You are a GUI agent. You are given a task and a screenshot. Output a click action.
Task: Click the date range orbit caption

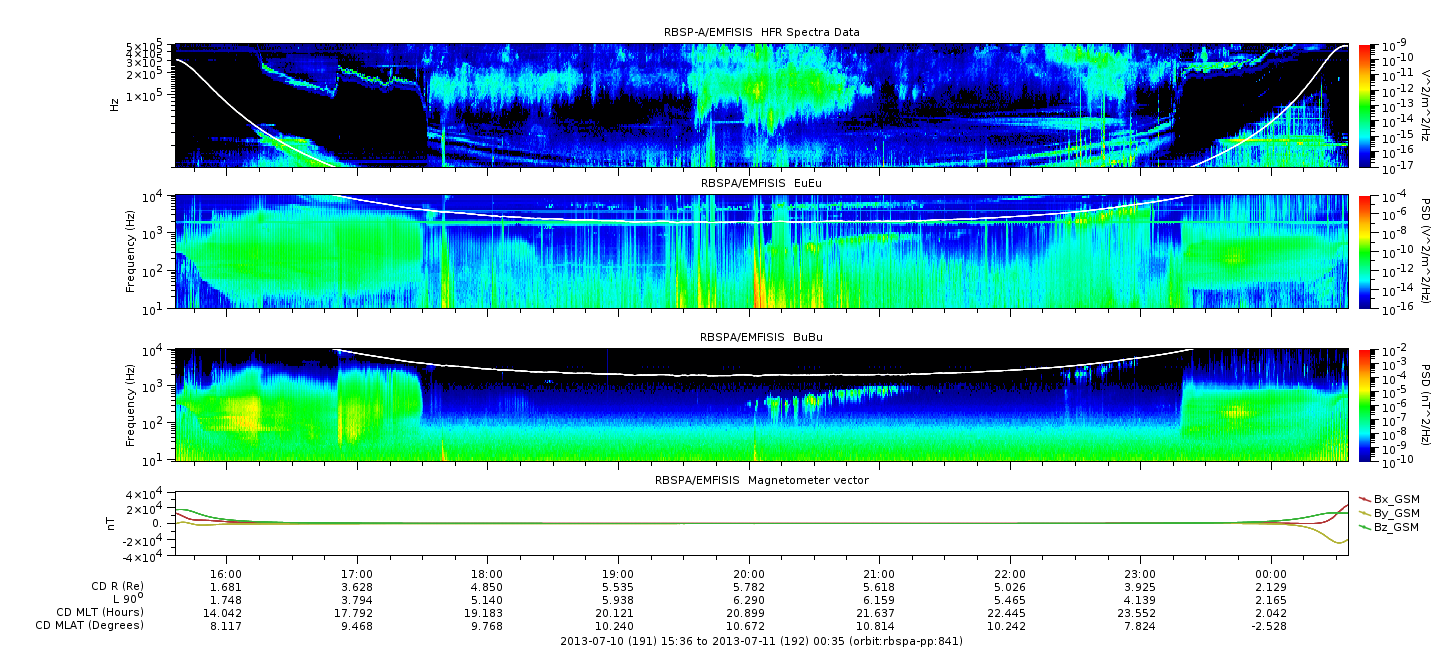pos(761,641)
